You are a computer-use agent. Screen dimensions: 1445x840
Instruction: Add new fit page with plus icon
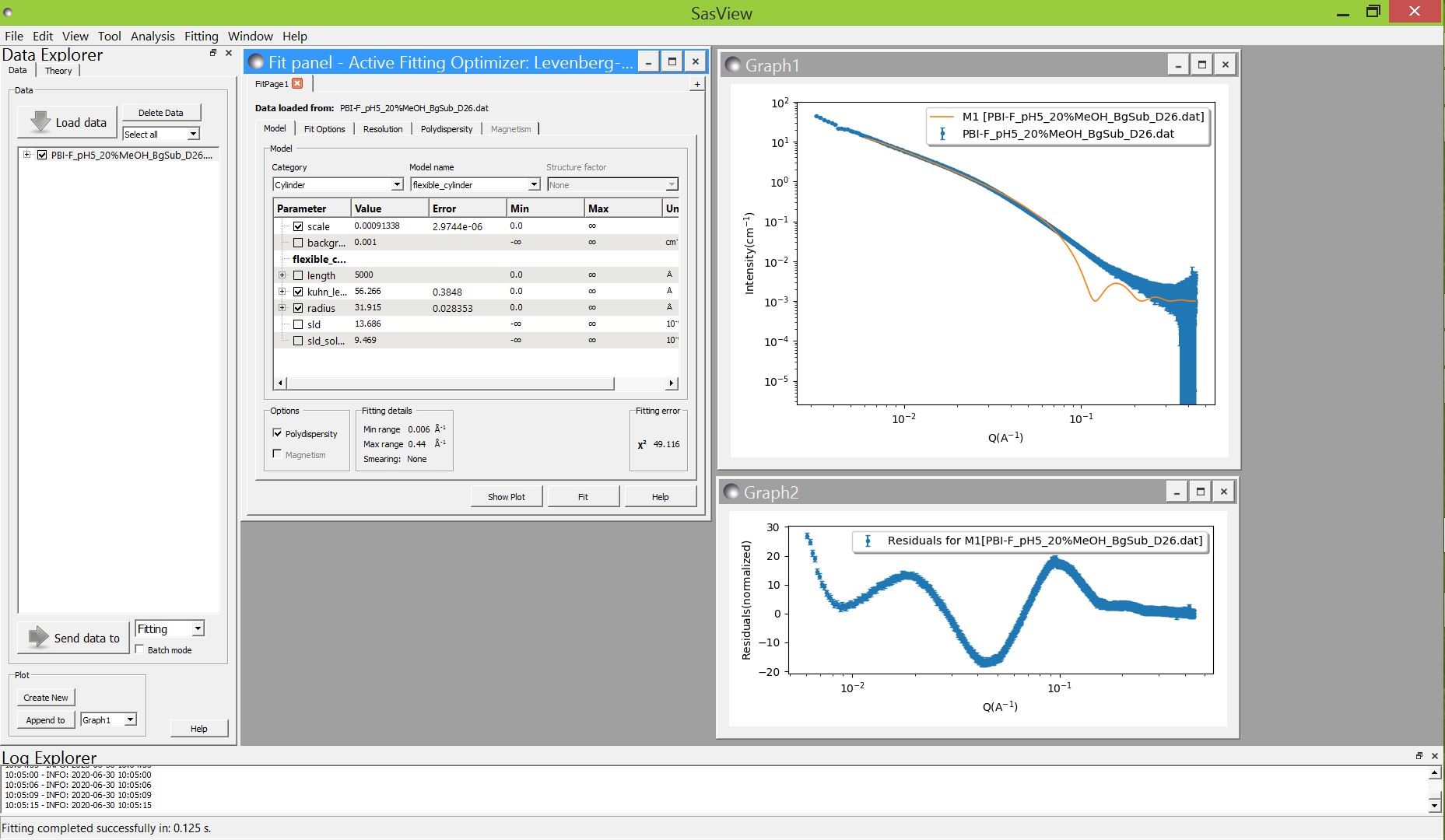(x=696, y=84)
